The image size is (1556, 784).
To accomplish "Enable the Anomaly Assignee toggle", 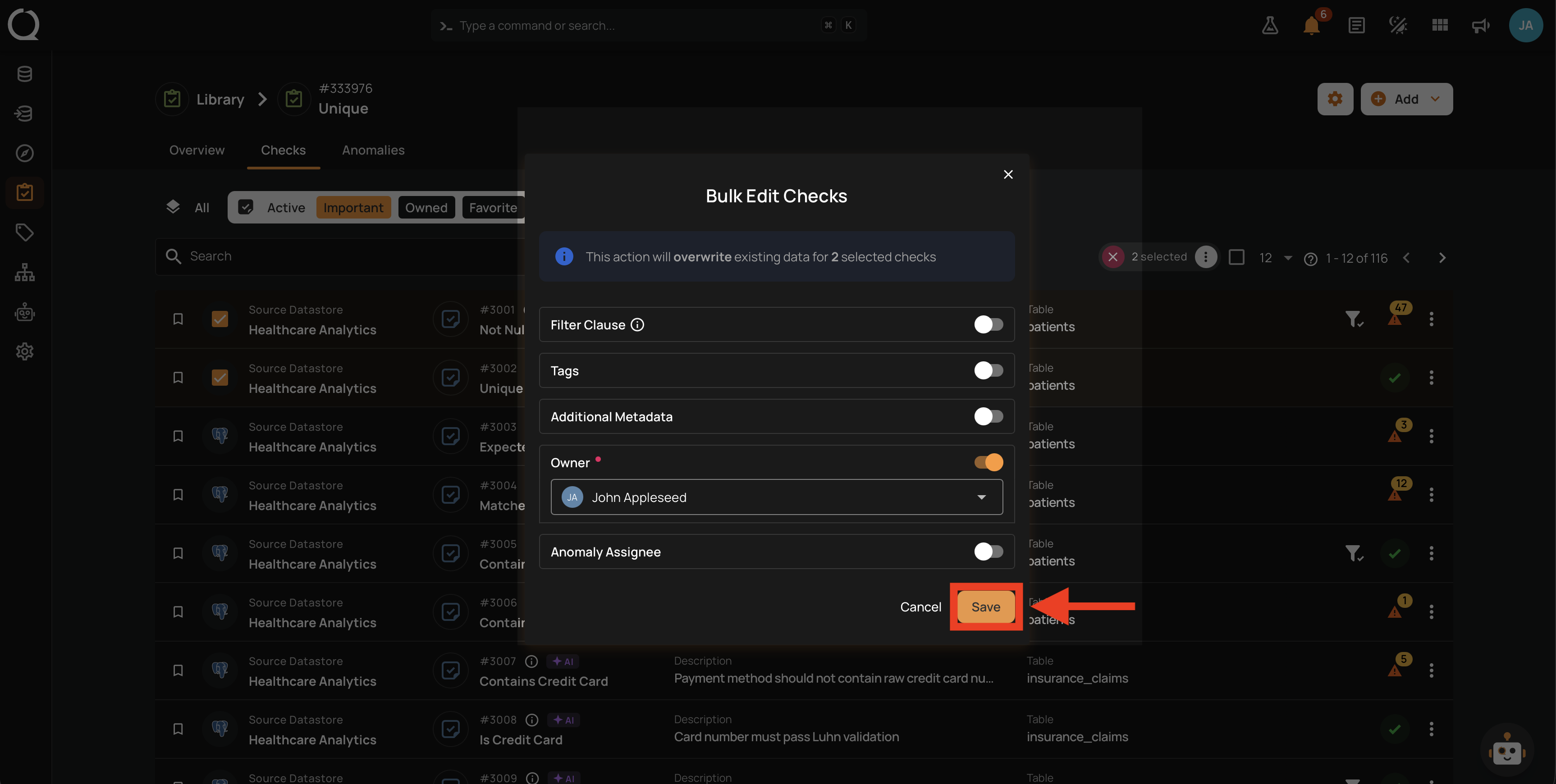I will click(x=988, y=552).
